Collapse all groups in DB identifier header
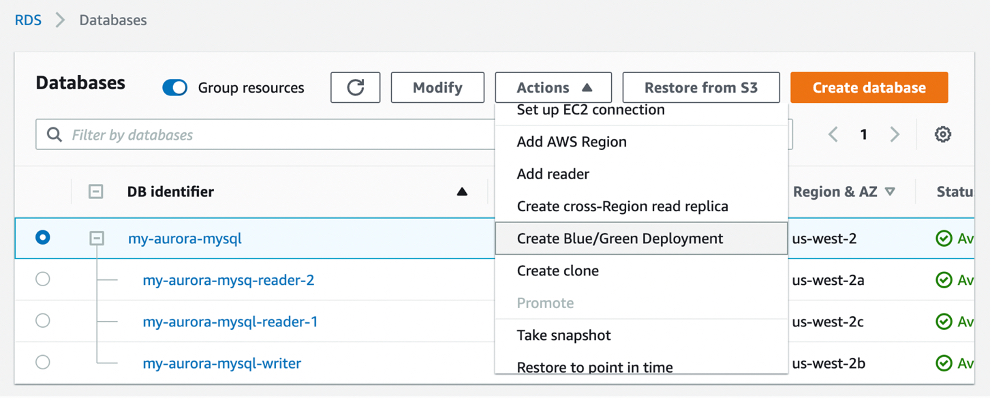The height and width of the screenshot is (400, 991). coord(95,191)
